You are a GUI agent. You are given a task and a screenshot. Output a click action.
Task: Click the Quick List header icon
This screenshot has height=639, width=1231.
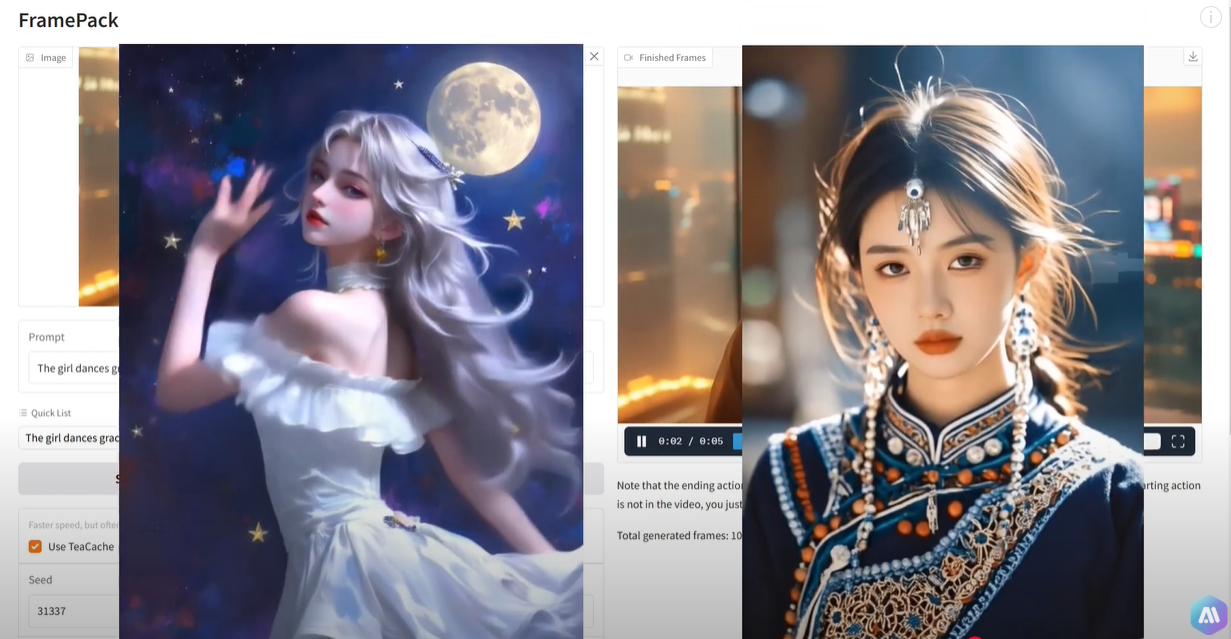[23, 413]
